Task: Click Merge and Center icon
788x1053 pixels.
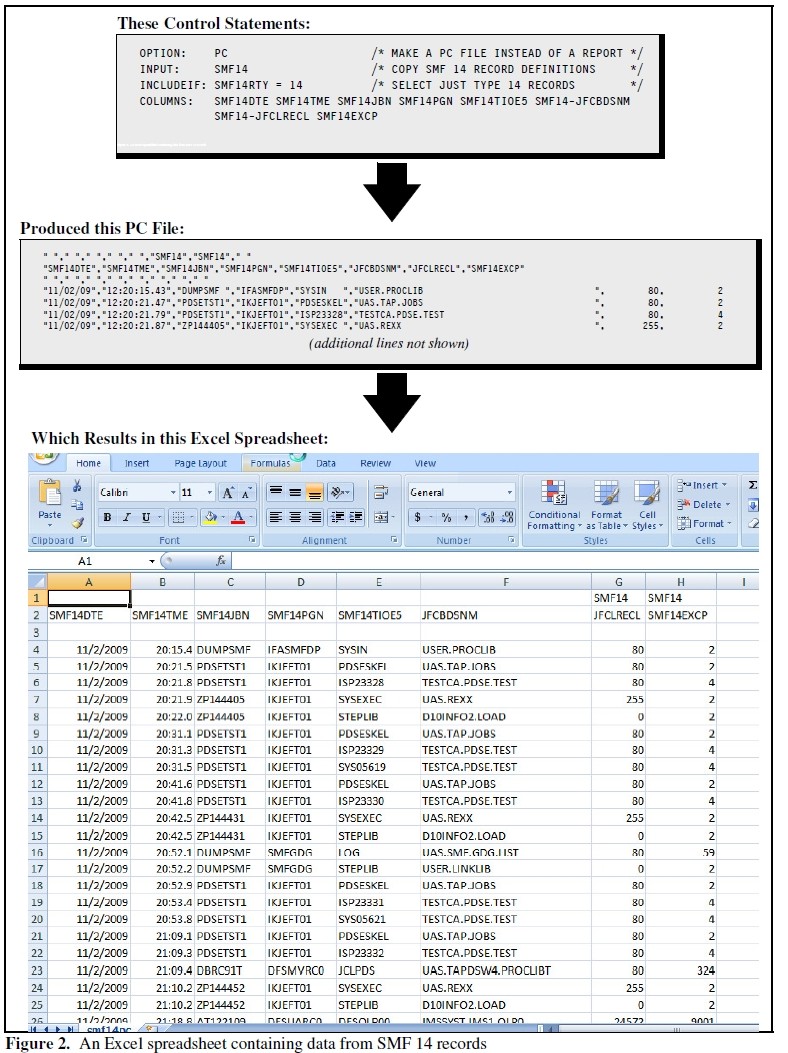Action: [x=381, y=517]
